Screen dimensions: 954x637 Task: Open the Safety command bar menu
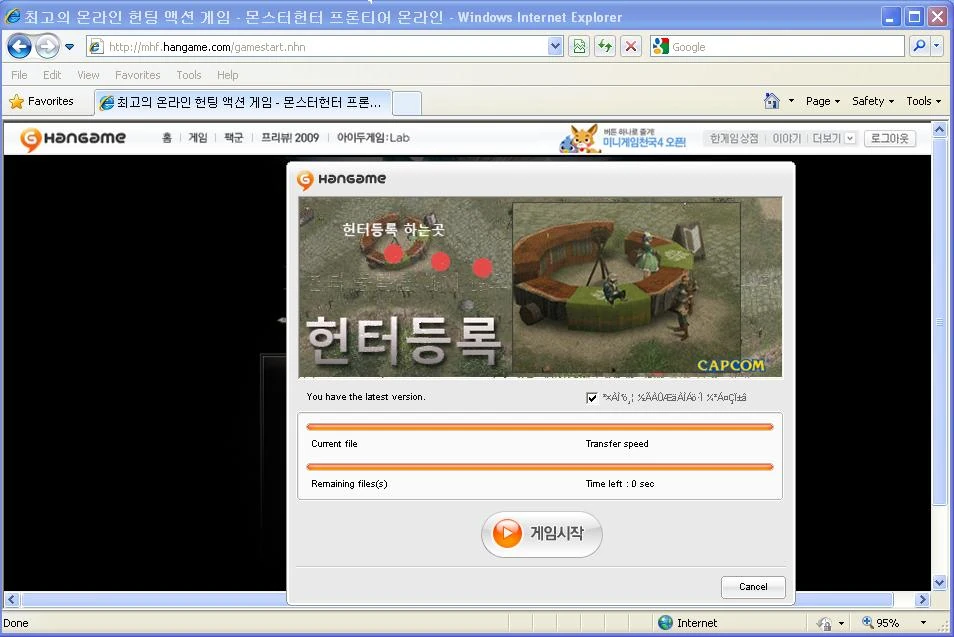(x=872, y=101)
